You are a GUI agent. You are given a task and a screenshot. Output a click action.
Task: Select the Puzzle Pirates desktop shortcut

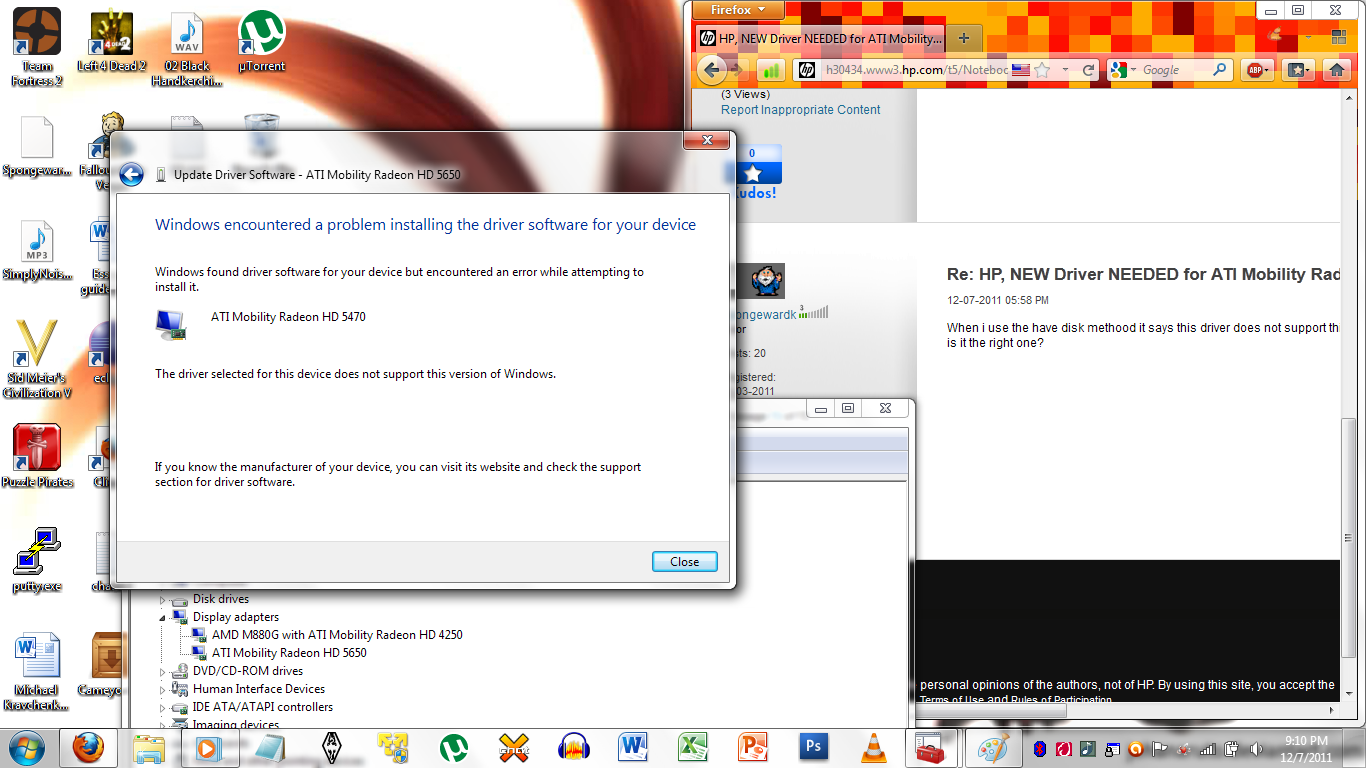[37, 456]
